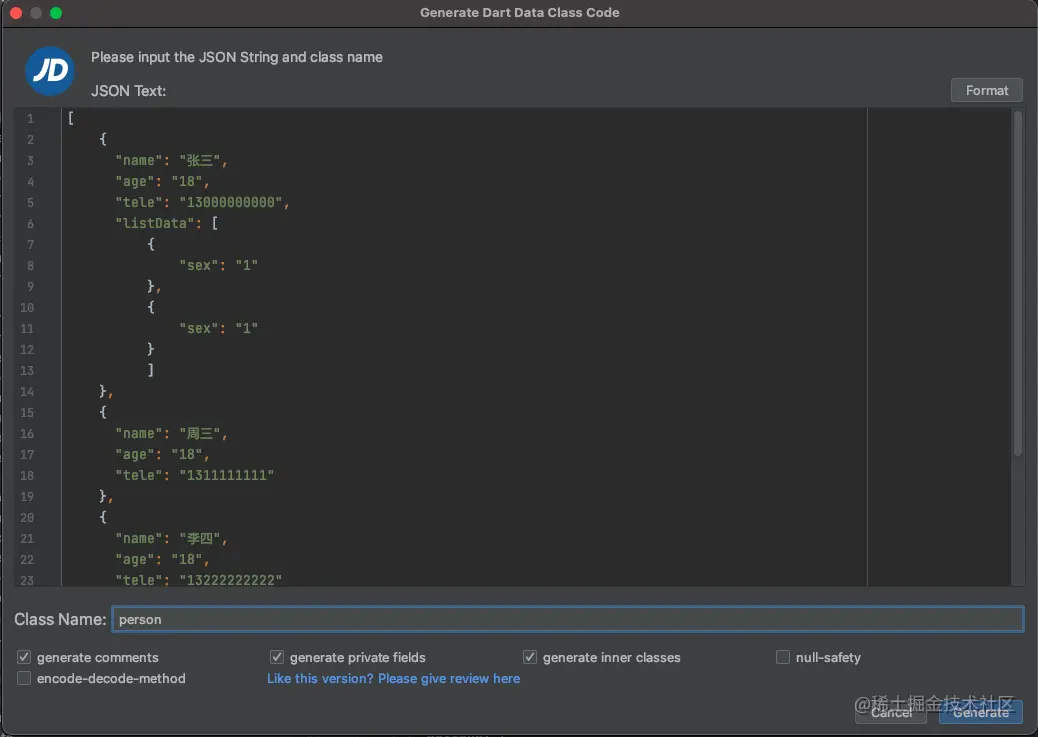Screen dimensions: 1038x737
Task: Focus the Class Name input field
Action: tap(567, 619)
